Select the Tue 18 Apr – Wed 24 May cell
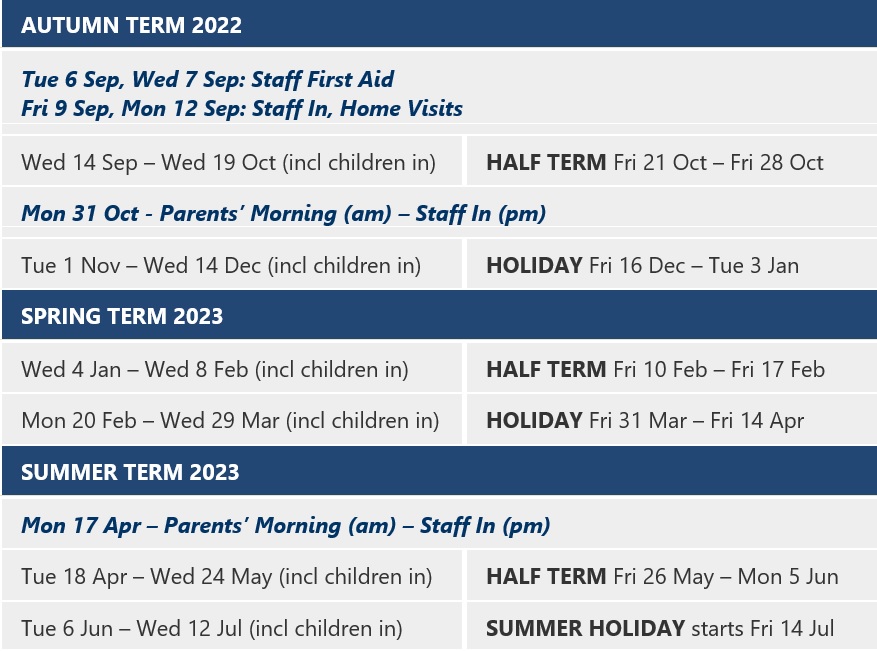Screen dimensions: 877x651 point(226,577)
